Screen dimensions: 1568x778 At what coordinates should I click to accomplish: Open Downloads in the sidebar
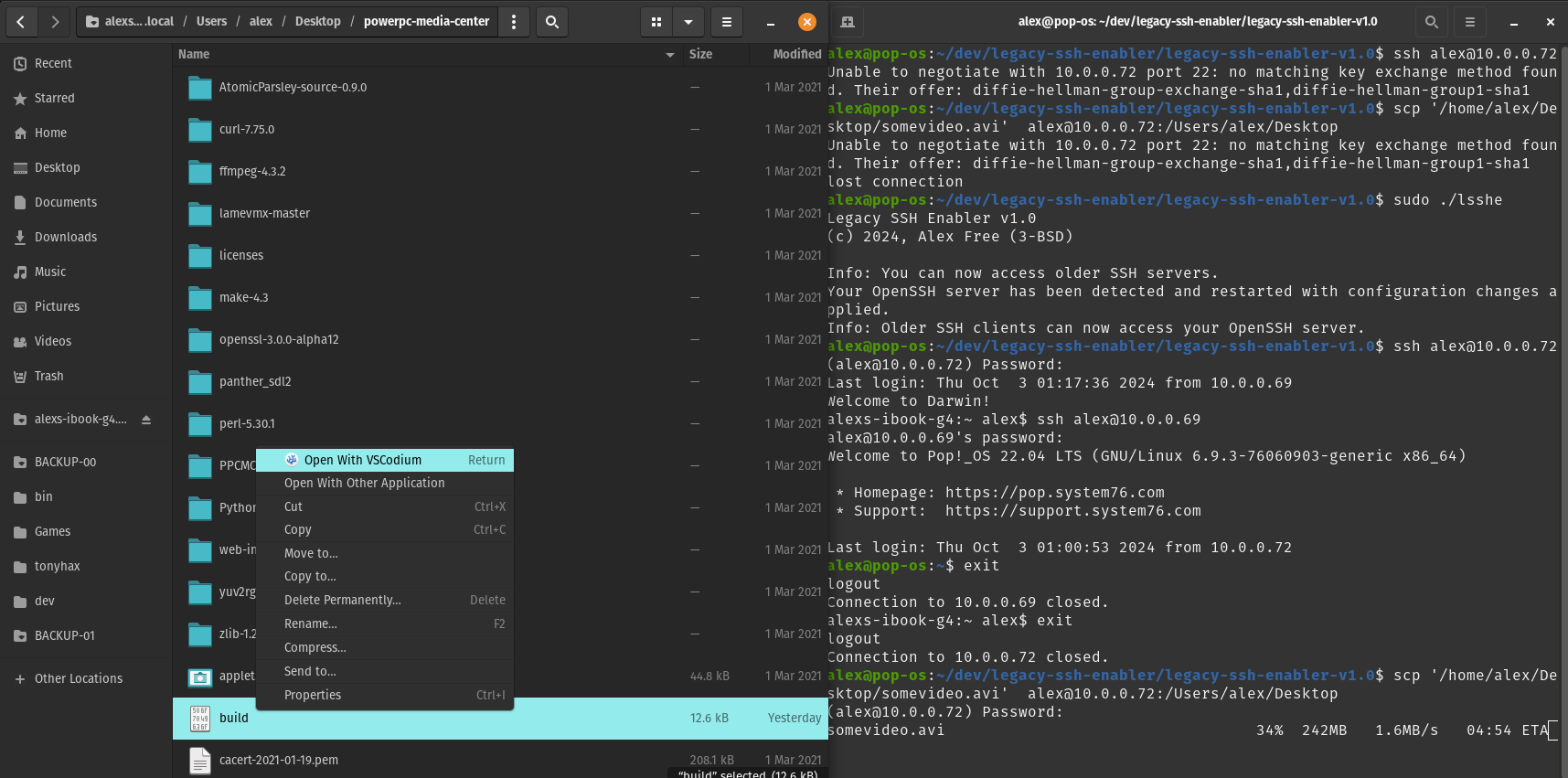[66, 237]
